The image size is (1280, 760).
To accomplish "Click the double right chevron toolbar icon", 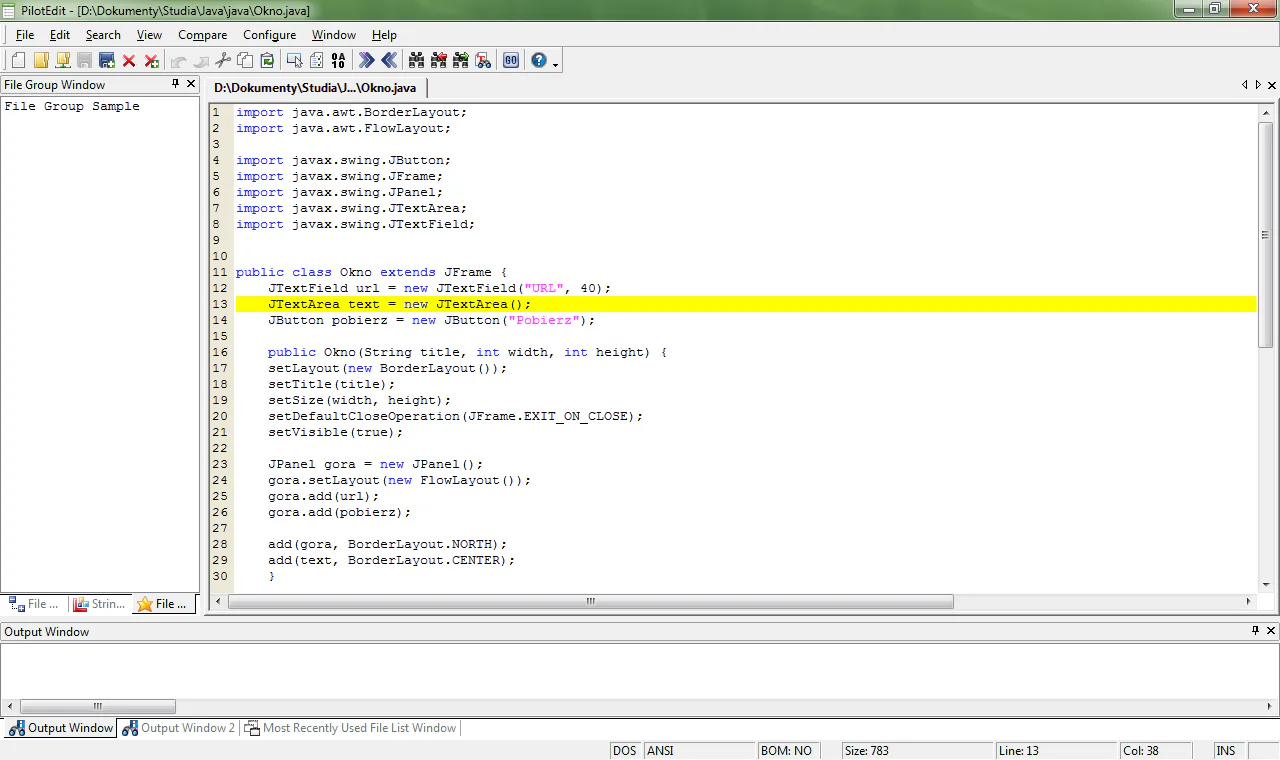I will (366, 61).
